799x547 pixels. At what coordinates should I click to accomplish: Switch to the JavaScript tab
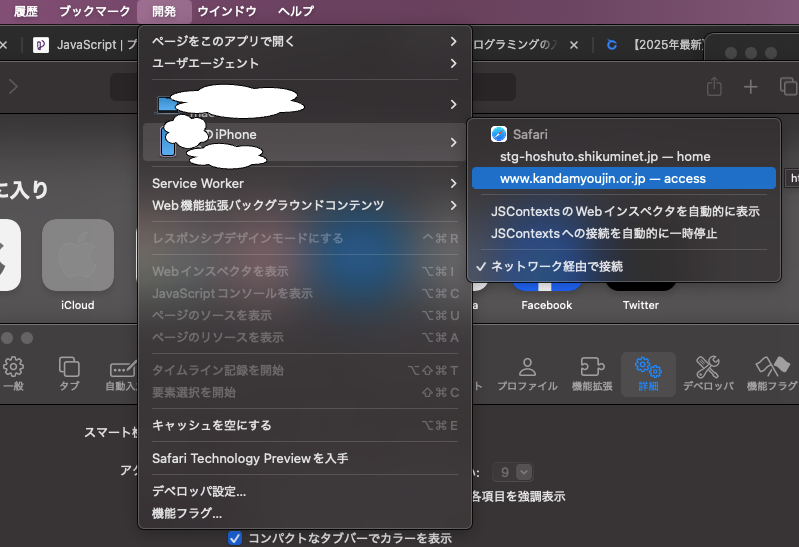(84, 45)
